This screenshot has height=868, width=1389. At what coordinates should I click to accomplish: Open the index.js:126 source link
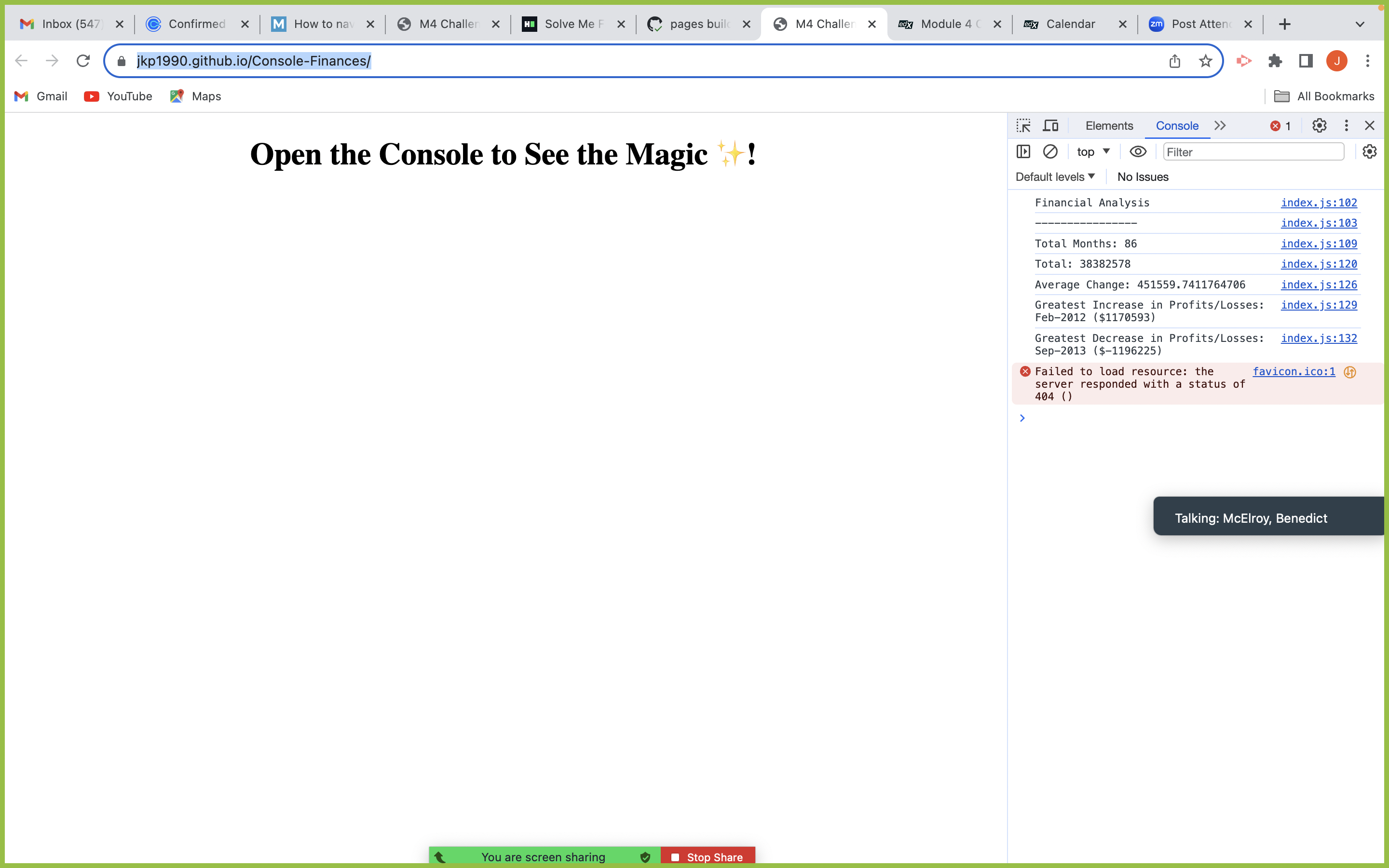(x=1319, y=285)
